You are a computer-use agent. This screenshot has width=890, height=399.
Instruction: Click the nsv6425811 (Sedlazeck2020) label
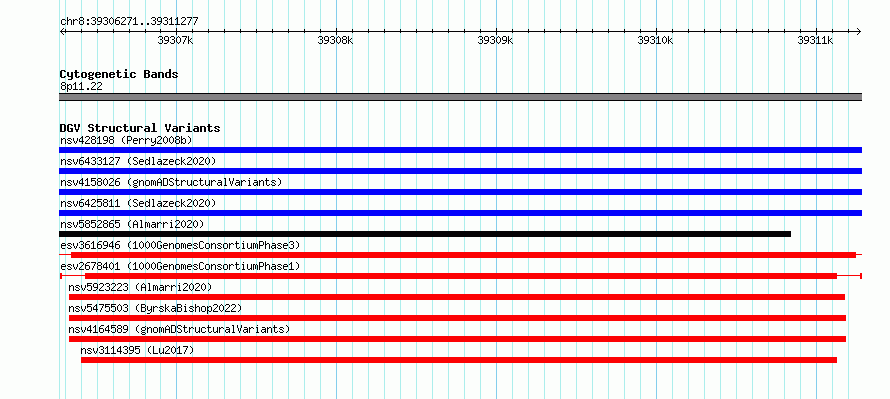(138, 203)
